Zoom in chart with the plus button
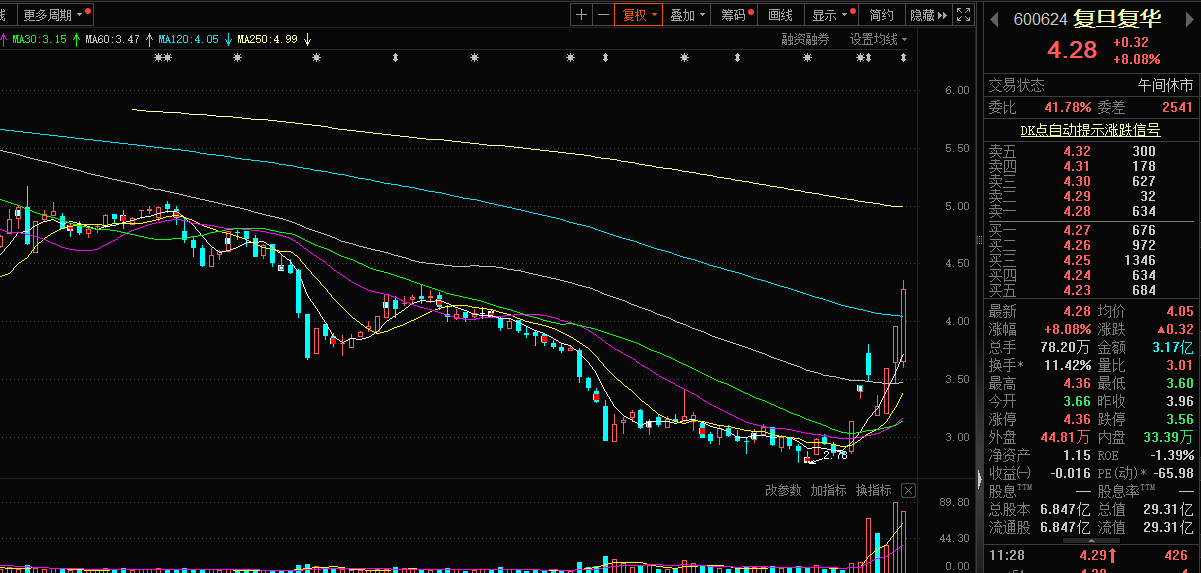 (582, 14)
